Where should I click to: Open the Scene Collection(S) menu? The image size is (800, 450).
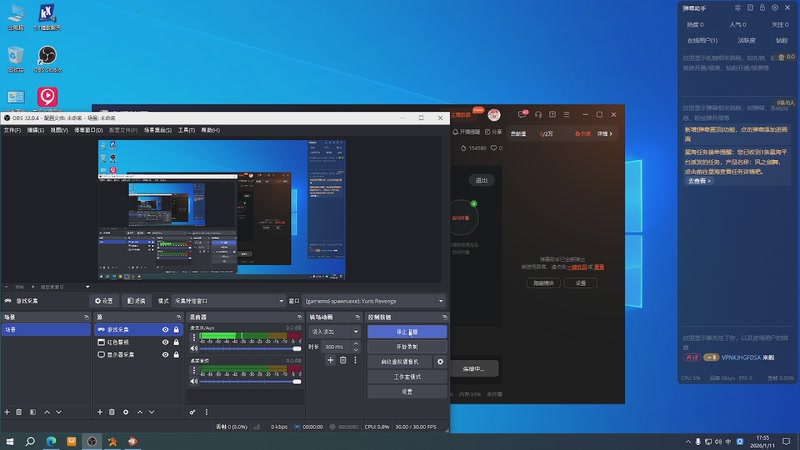pos(158,130)
